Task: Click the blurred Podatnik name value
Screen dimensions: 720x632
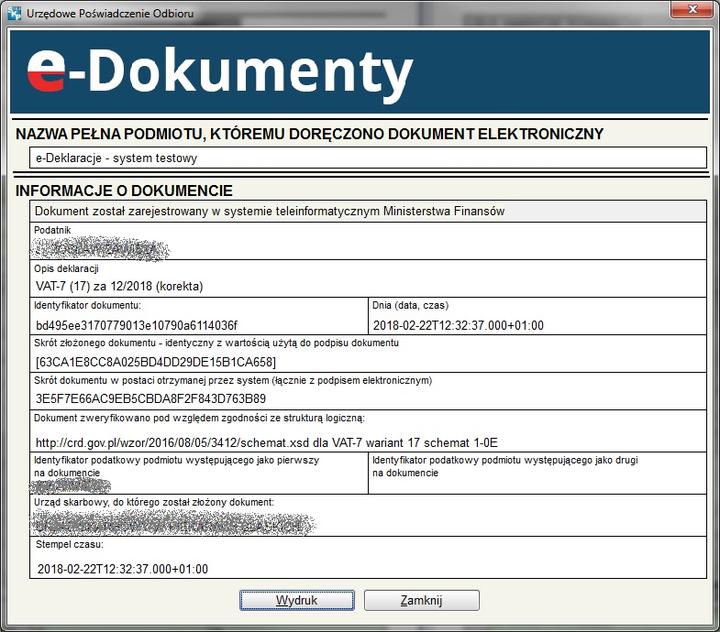Action: [x=101, y=248]
